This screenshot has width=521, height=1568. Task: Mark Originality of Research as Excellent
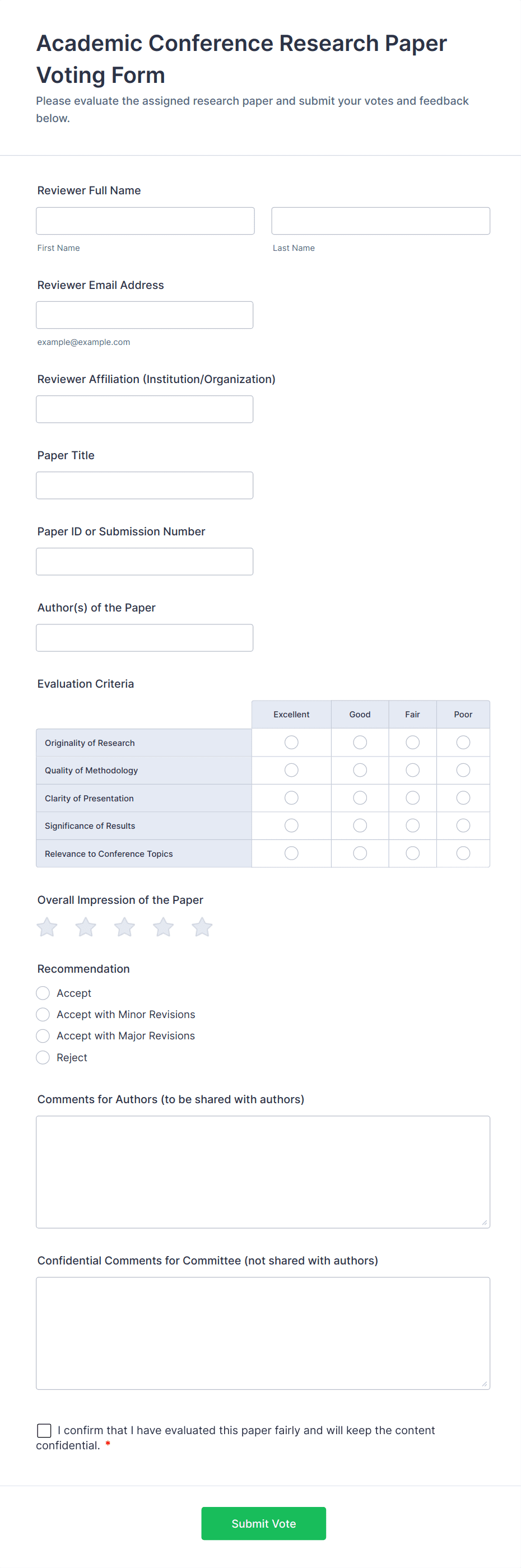(291, 743)
